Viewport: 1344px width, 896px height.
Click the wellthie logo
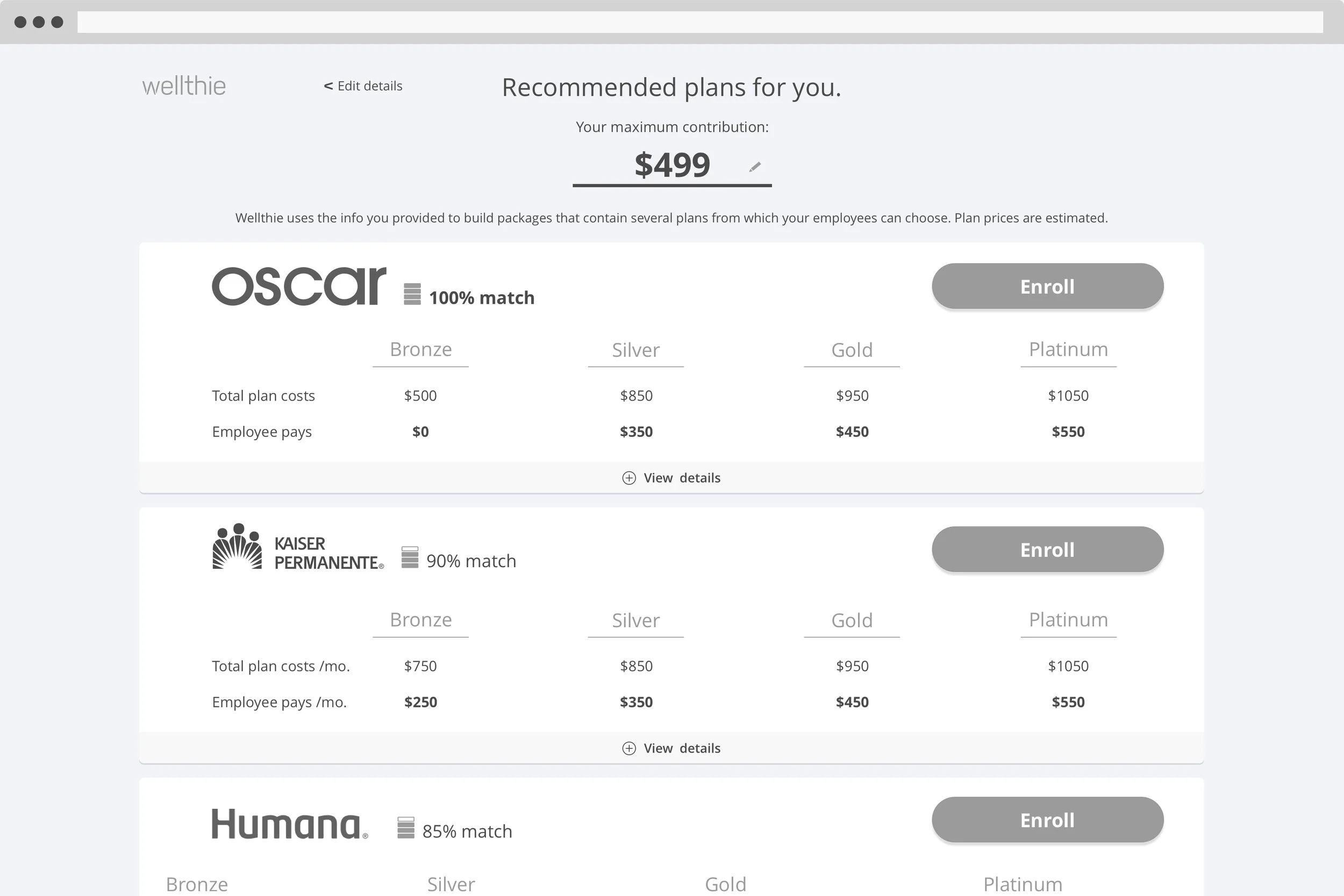tap(184, 87)
